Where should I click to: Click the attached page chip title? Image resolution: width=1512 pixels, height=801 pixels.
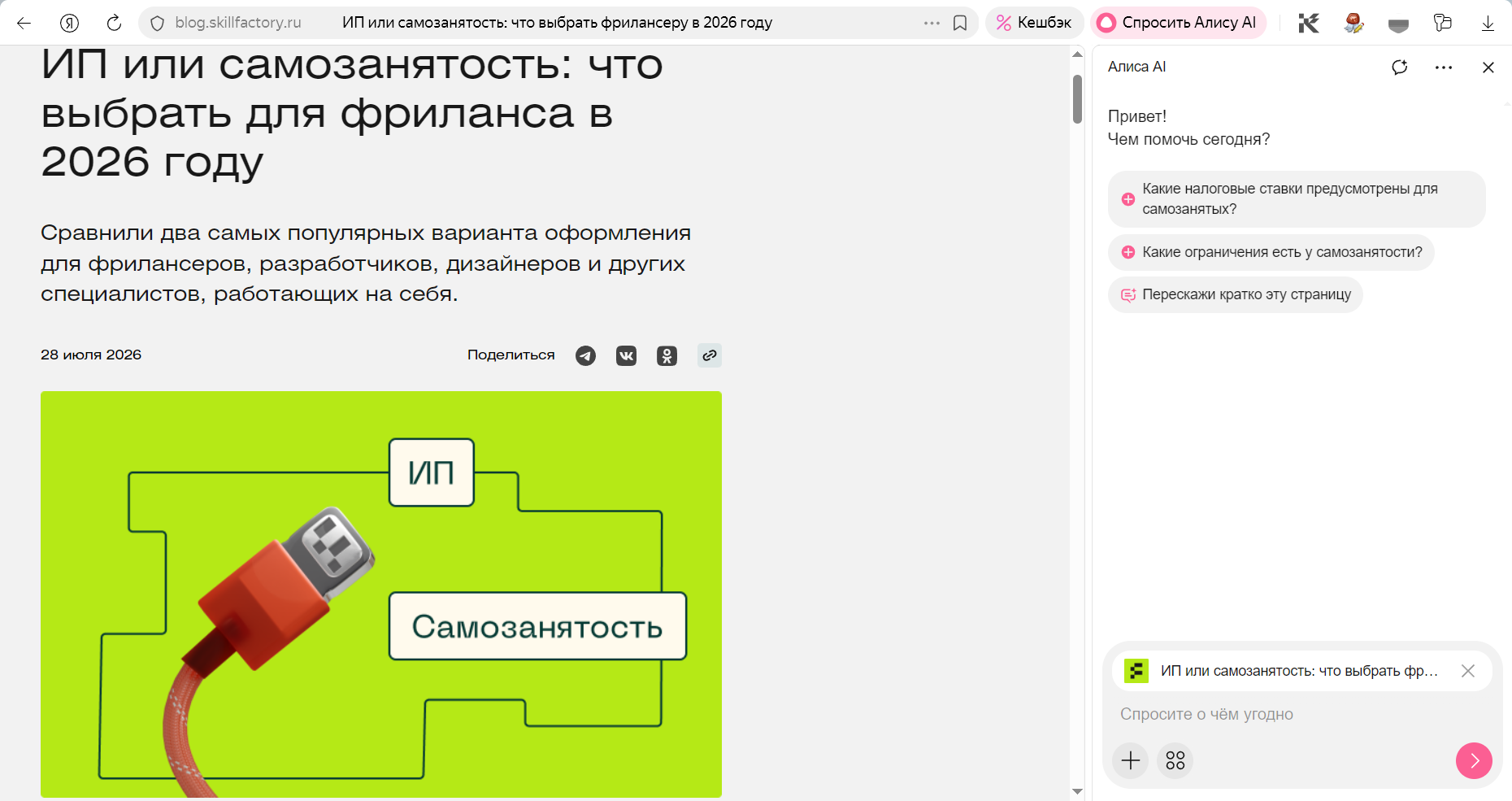tap(1299, 671)
